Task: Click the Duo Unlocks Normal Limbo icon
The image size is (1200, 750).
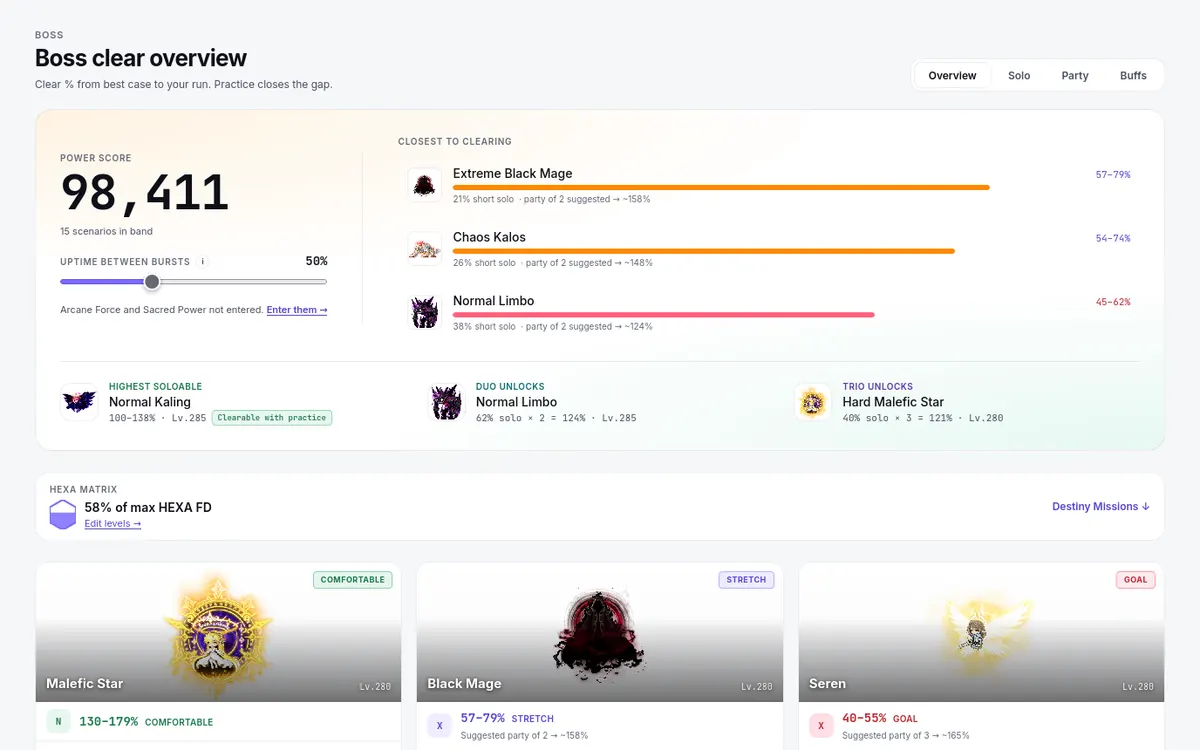Action: [445, 402]
